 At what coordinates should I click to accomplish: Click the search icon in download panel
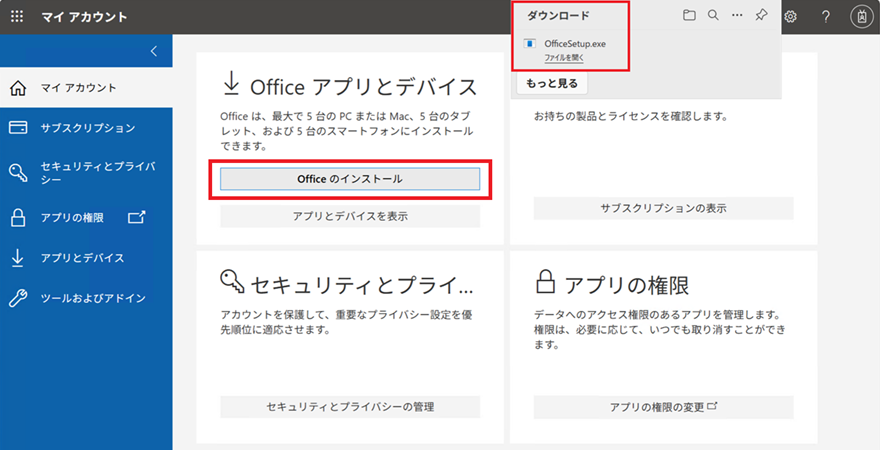(x=713, y=16)
